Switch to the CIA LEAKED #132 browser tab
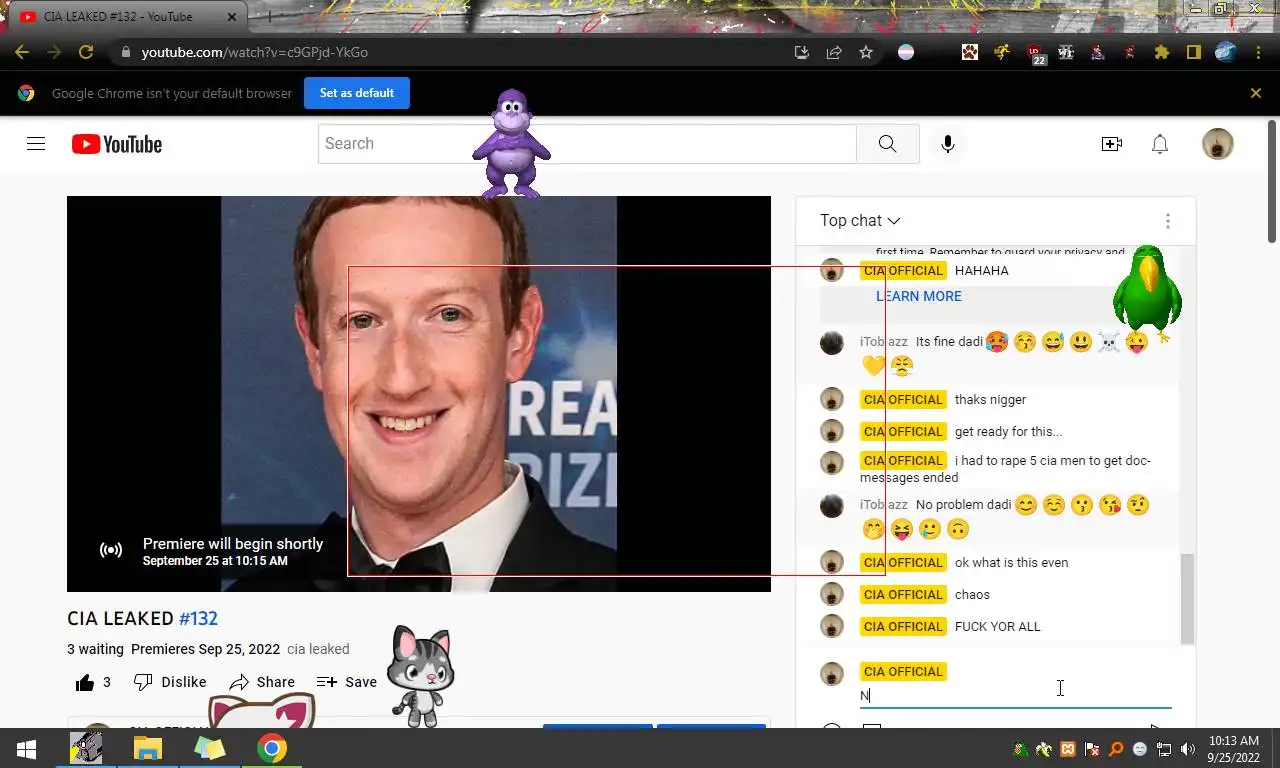 pyautogui.click(x=125, y=17)
